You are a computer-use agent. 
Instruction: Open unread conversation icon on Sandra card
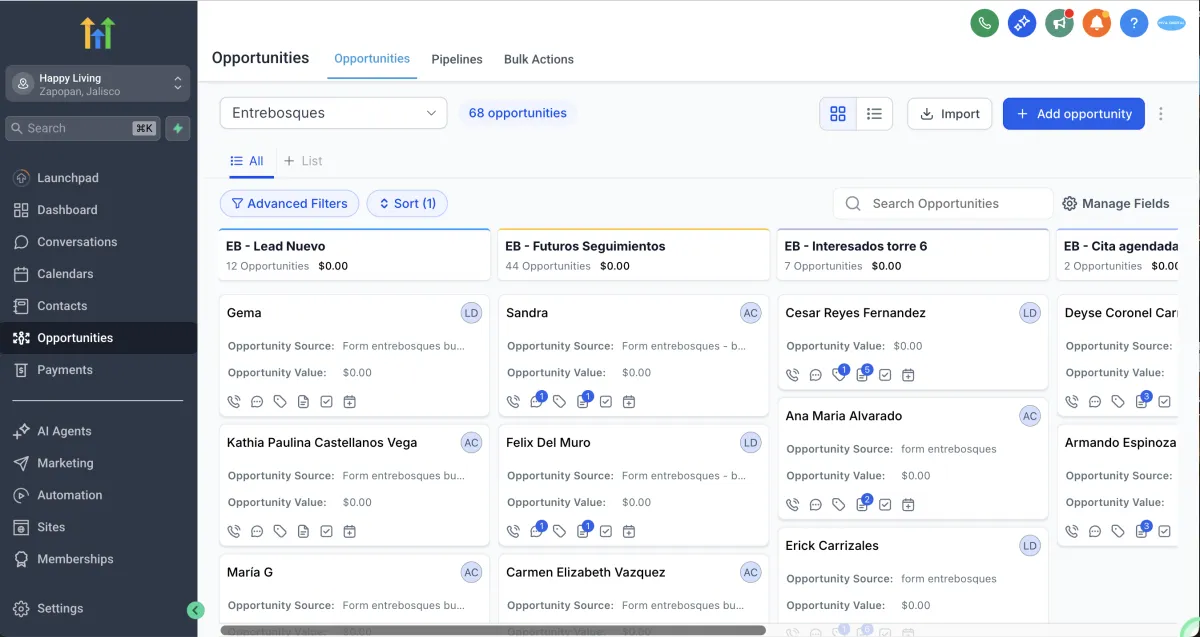pyautogui.click(x=537, y=401)
